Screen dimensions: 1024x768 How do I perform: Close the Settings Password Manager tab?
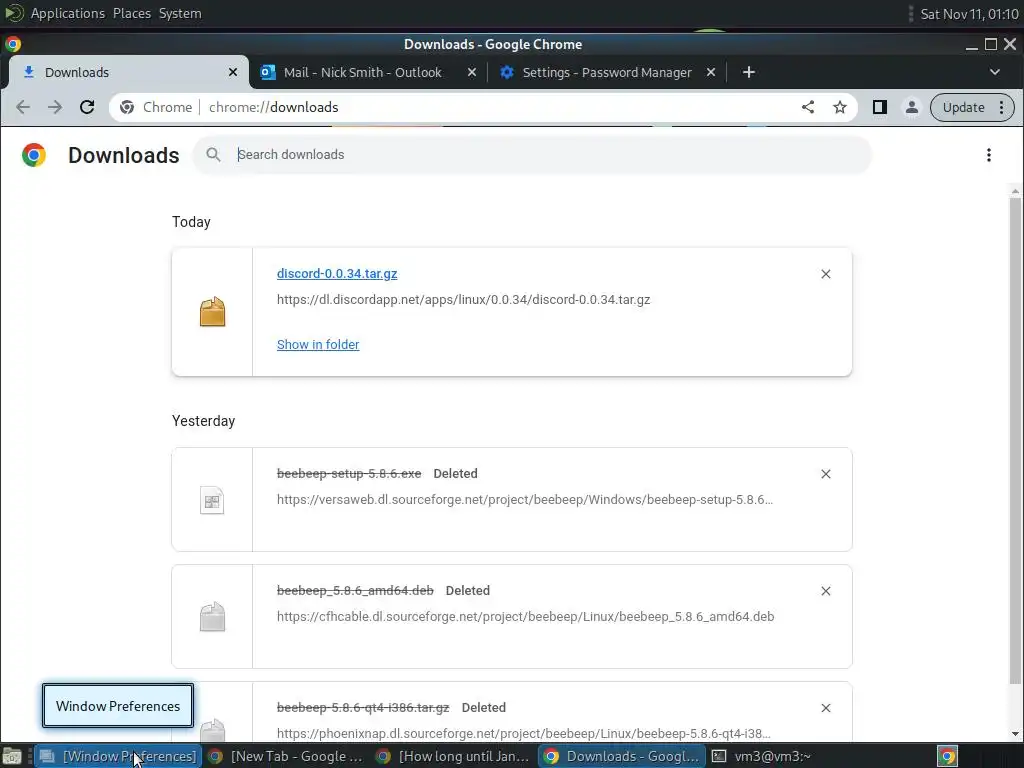click(x=711, y=72)
